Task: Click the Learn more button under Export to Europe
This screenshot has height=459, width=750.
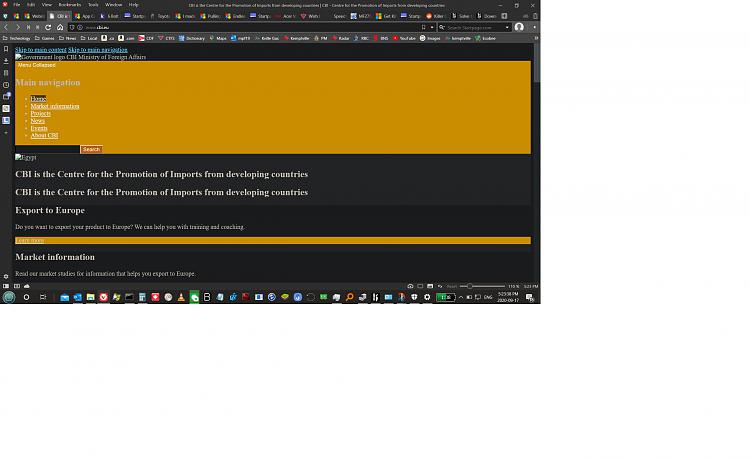Action: (273, 240)
